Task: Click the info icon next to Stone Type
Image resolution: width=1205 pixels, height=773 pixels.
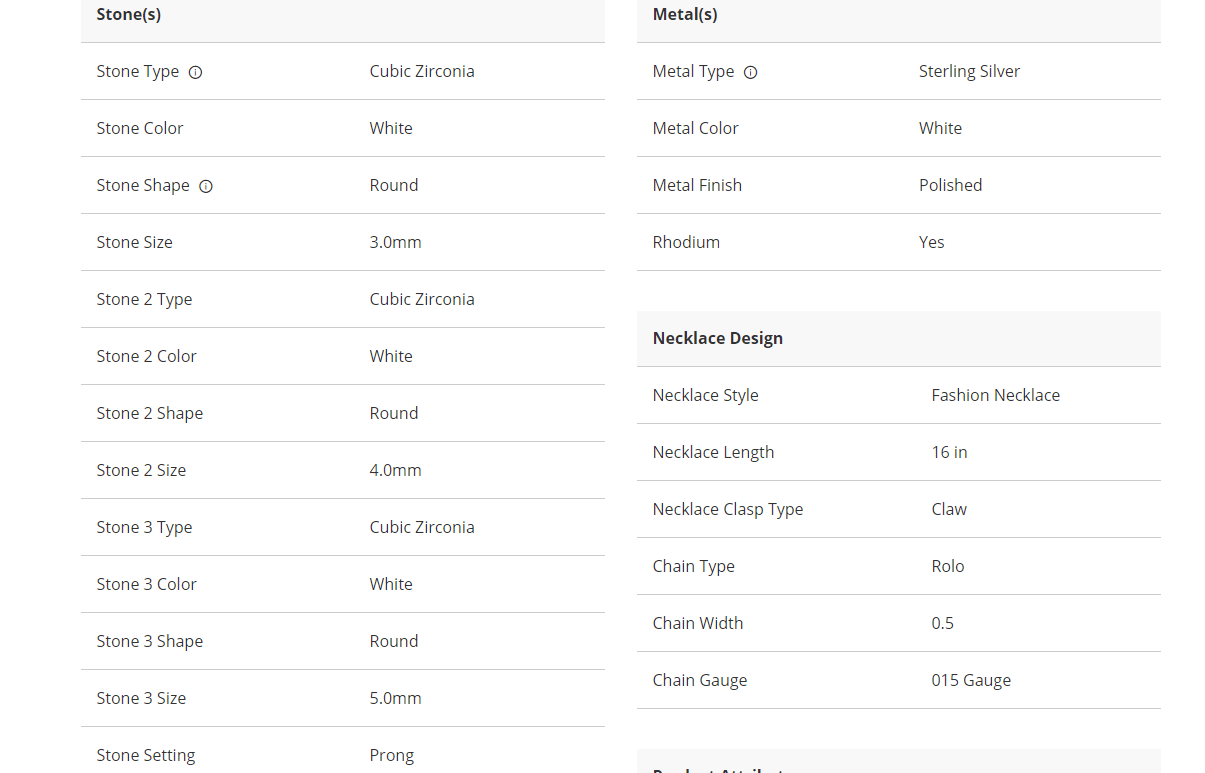Action: pyautogui.click(x=196, y=72)
